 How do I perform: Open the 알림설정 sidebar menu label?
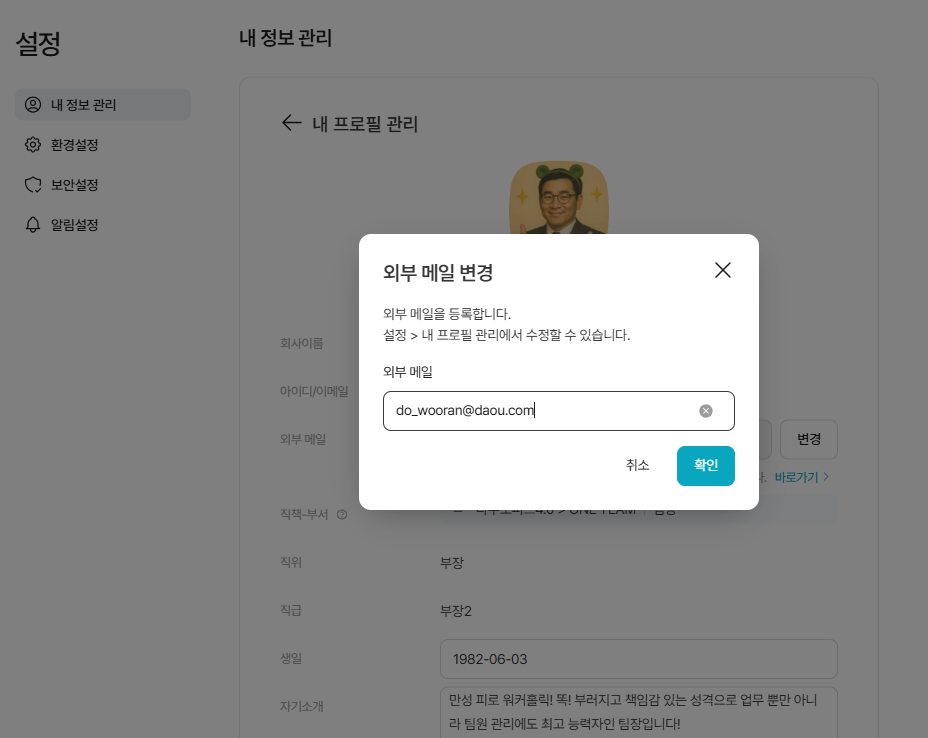click(x=75, y=225)
